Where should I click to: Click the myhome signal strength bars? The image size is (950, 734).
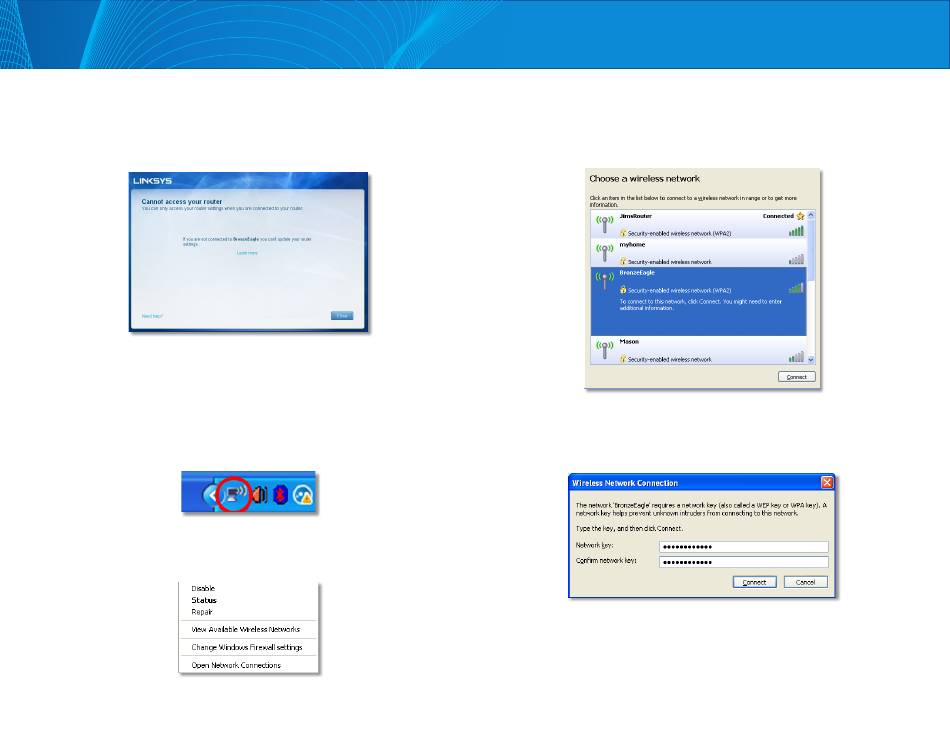[796, 259]
